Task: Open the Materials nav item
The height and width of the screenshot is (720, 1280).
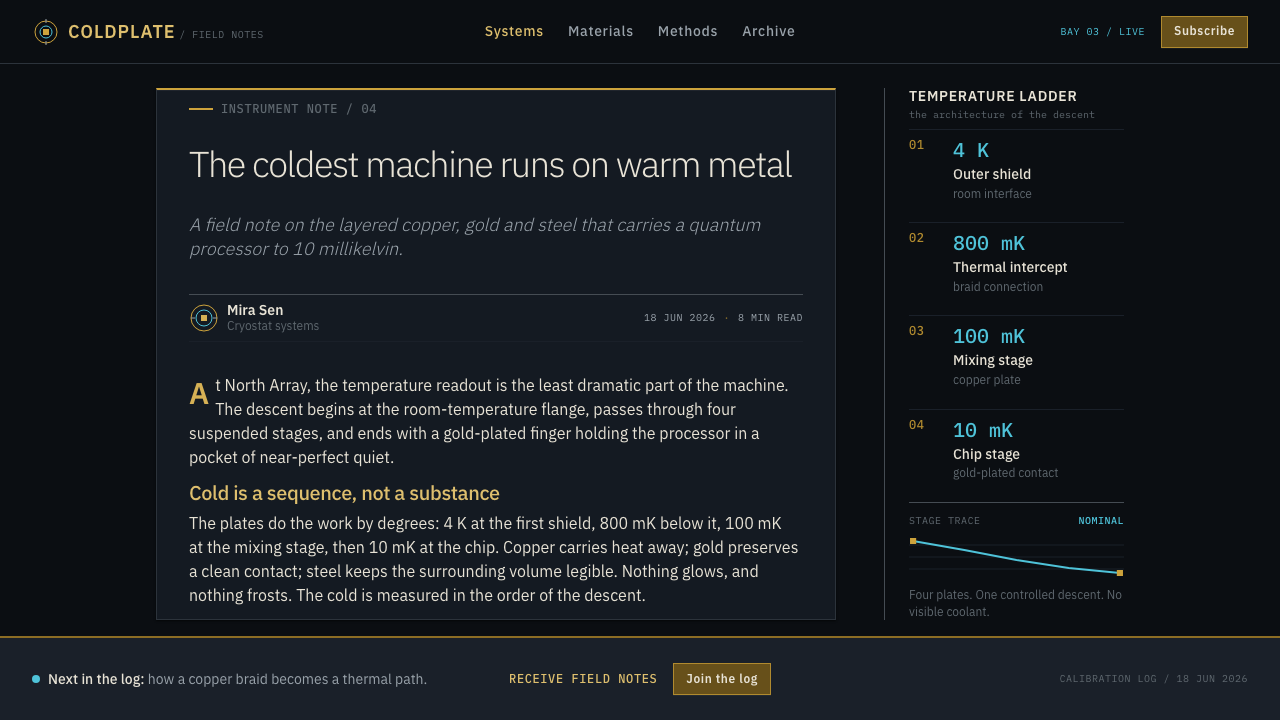Action: [601, 31]
